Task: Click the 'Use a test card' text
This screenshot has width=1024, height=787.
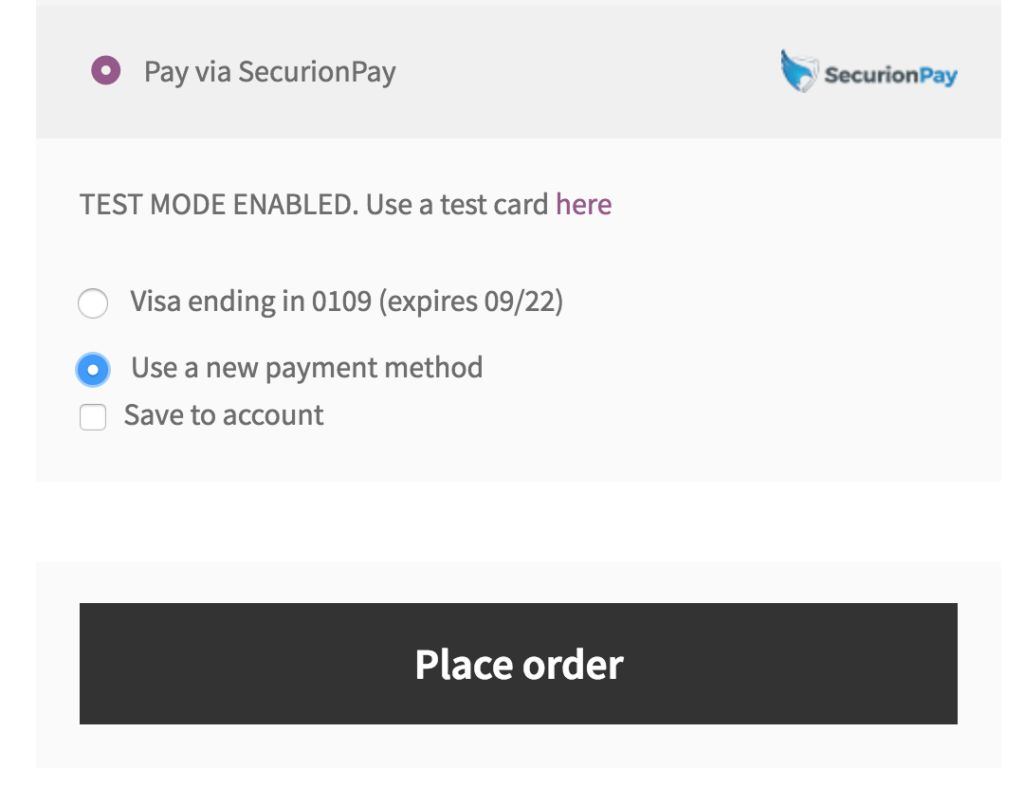Action: click(457, 204)
